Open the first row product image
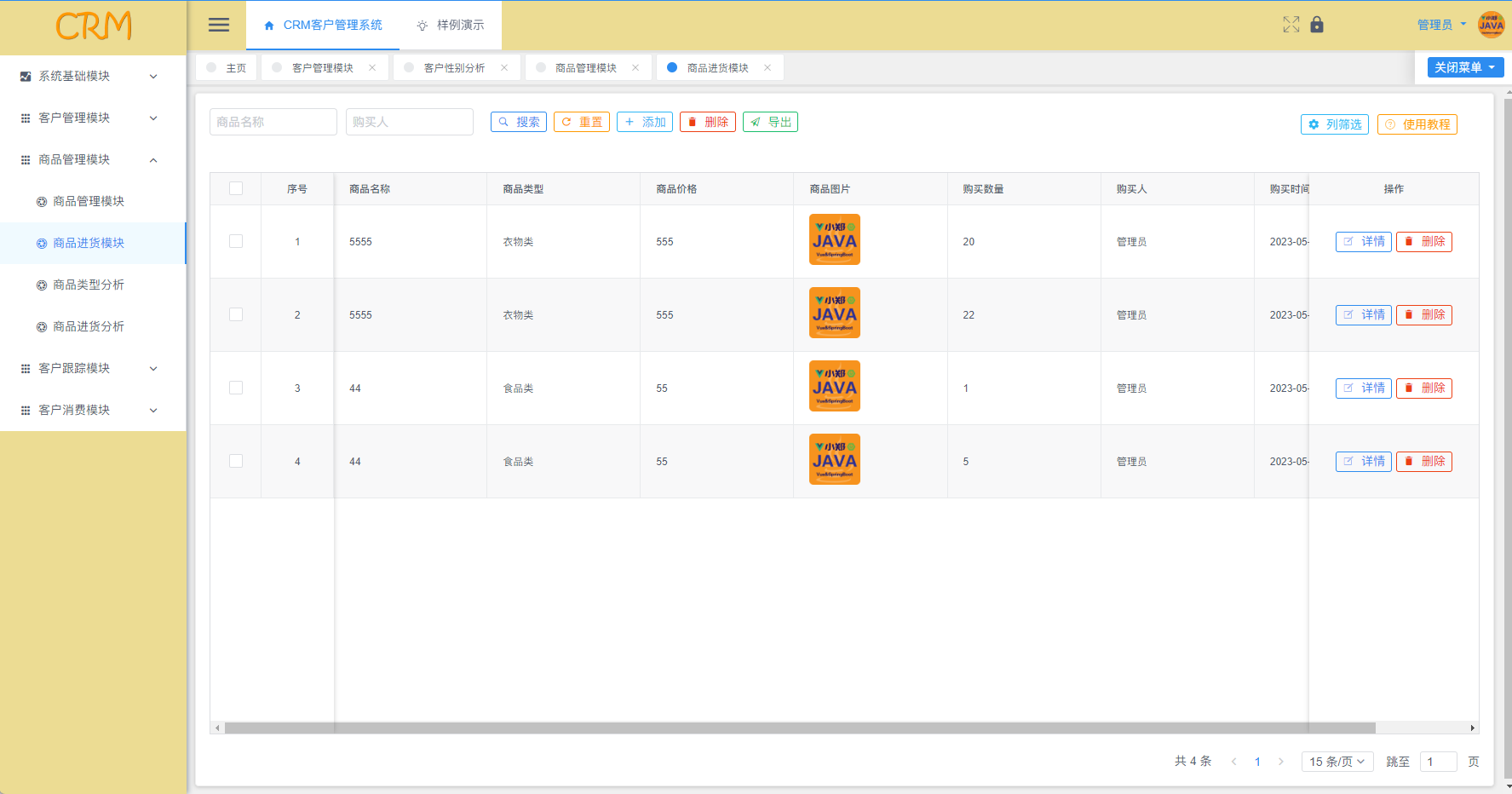 coord(834,240)
